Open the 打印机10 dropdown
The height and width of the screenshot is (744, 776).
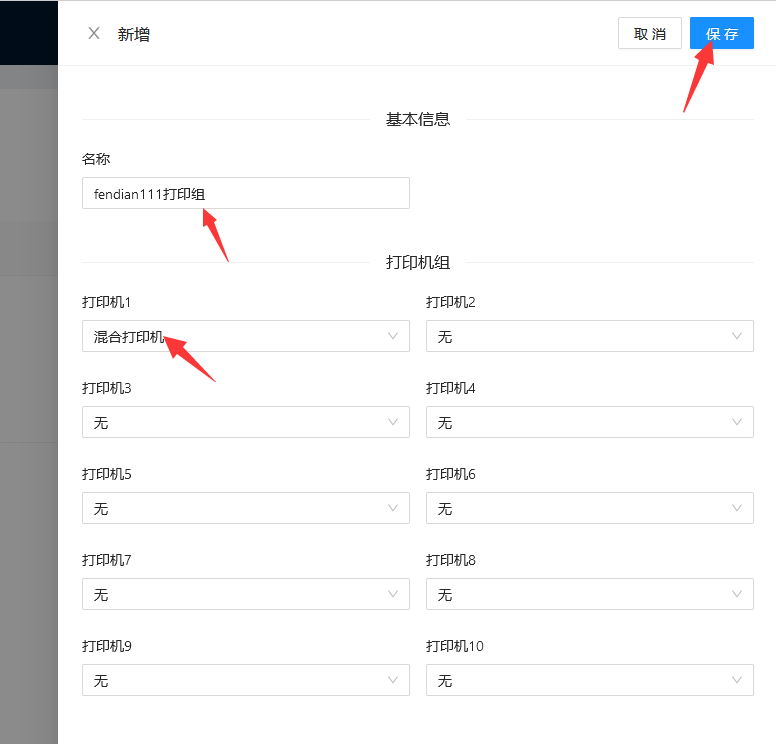(589, 680)
